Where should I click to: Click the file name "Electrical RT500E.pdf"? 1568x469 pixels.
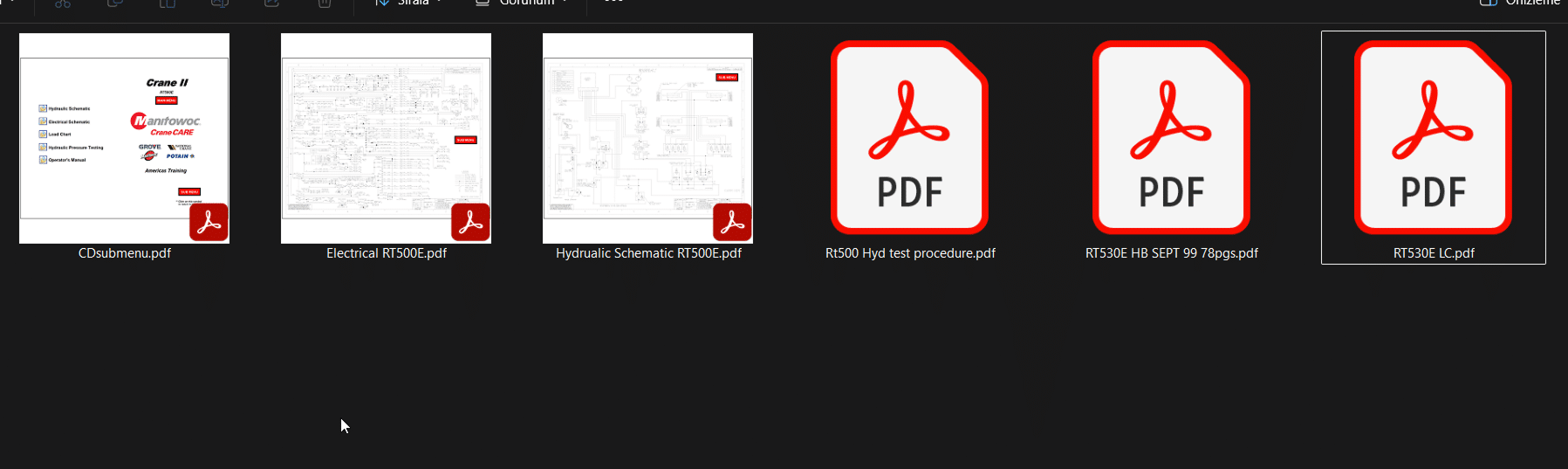point(387,253)
